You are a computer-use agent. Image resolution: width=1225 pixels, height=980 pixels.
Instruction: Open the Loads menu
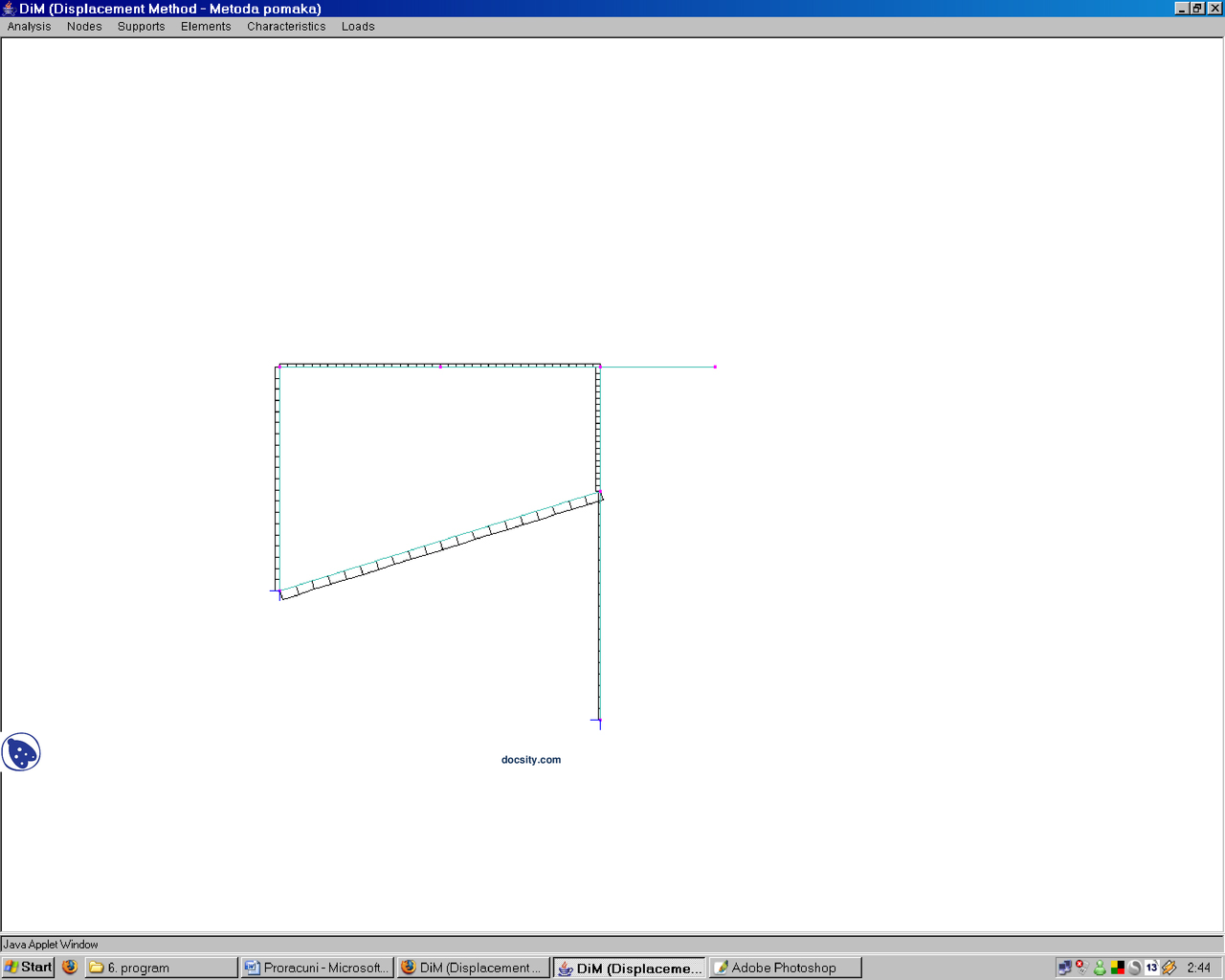pos(358,27)
